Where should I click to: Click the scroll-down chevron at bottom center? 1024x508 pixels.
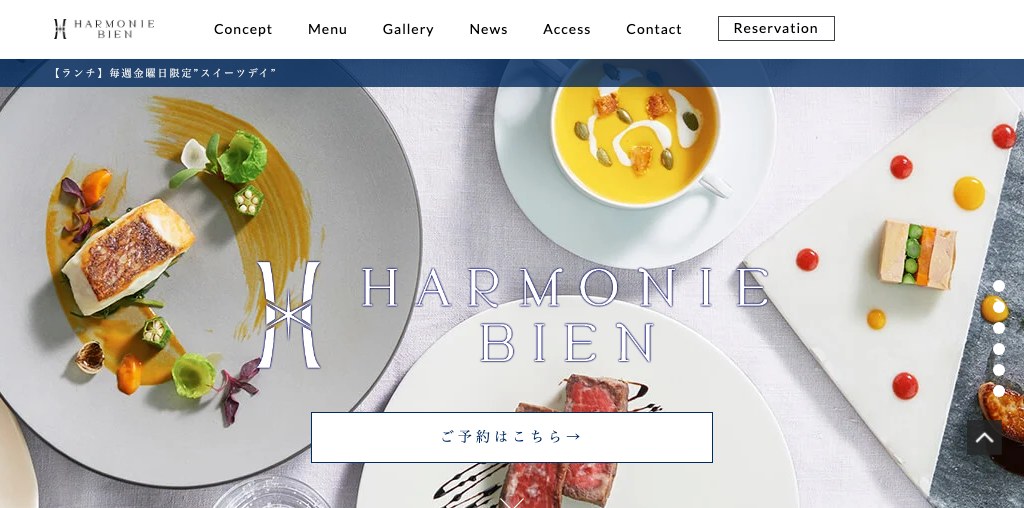pos(512,503)
